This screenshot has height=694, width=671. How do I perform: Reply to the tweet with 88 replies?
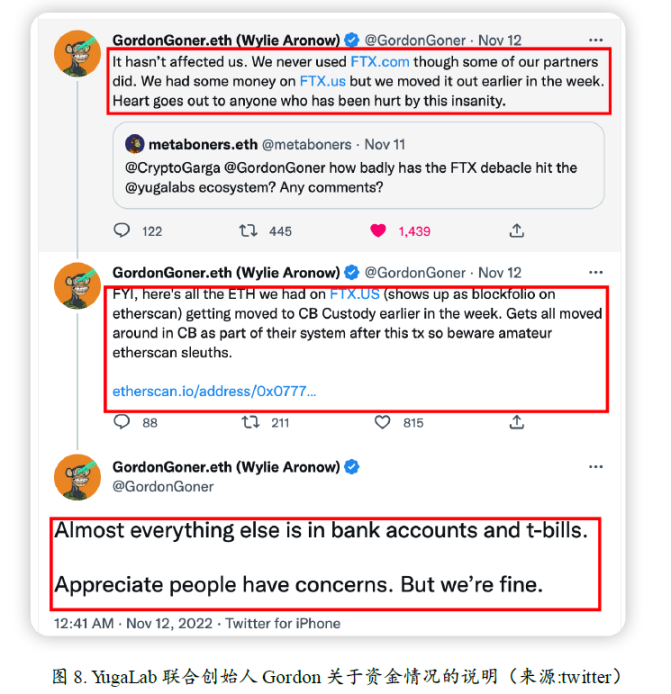tap(122, 422)
